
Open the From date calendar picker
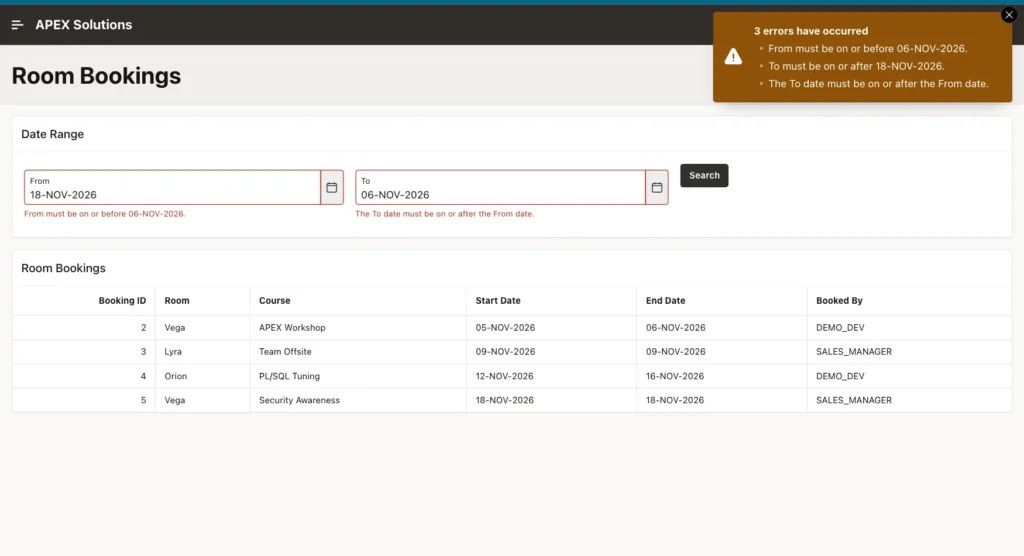[x=332, y=188]
